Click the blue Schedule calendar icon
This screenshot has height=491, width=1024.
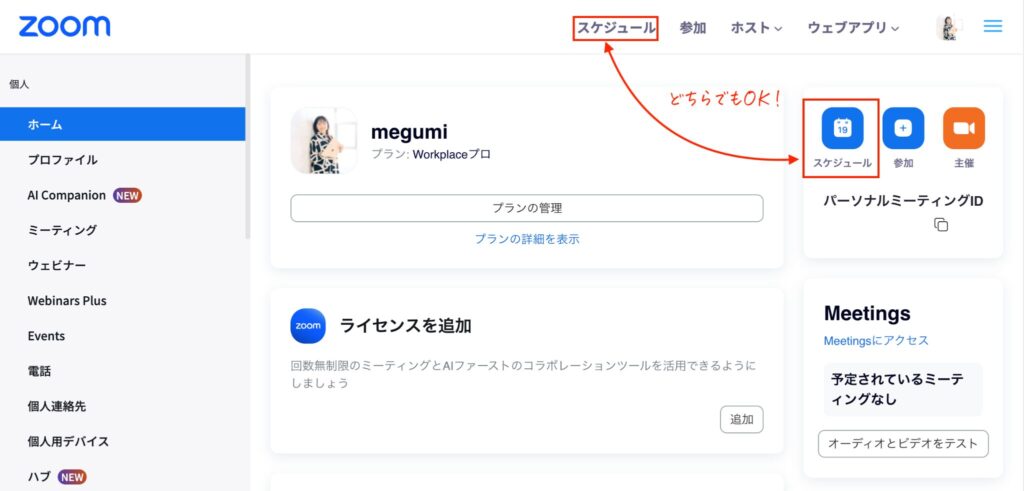click(842, 128)
